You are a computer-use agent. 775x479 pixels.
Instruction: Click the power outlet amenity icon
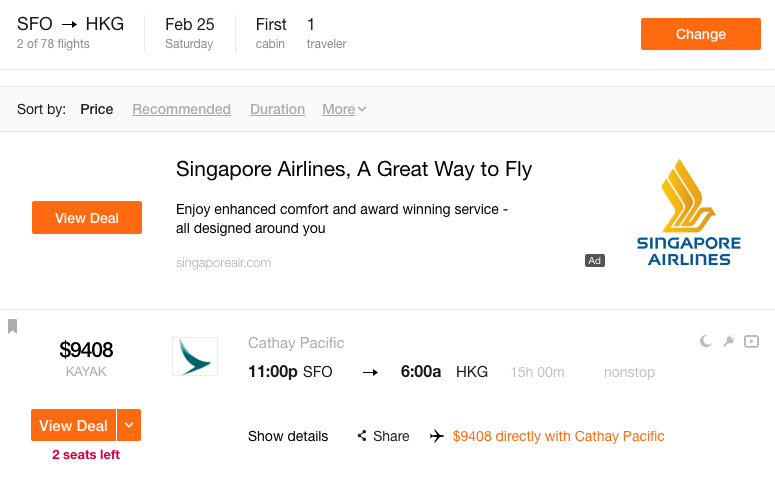(x=729, y=341)
